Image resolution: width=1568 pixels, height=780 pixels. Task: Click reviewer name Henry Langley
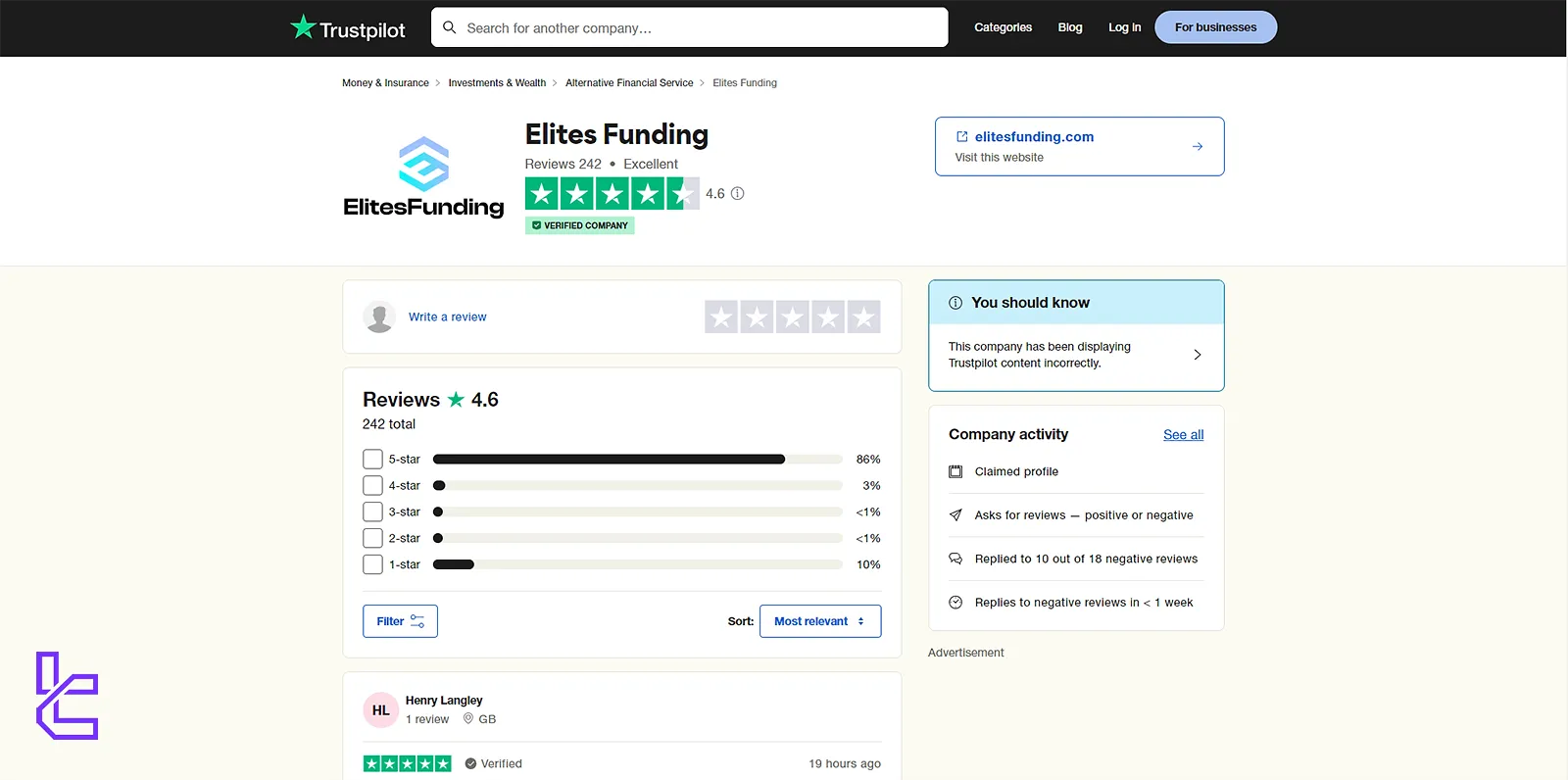point(444,701)
